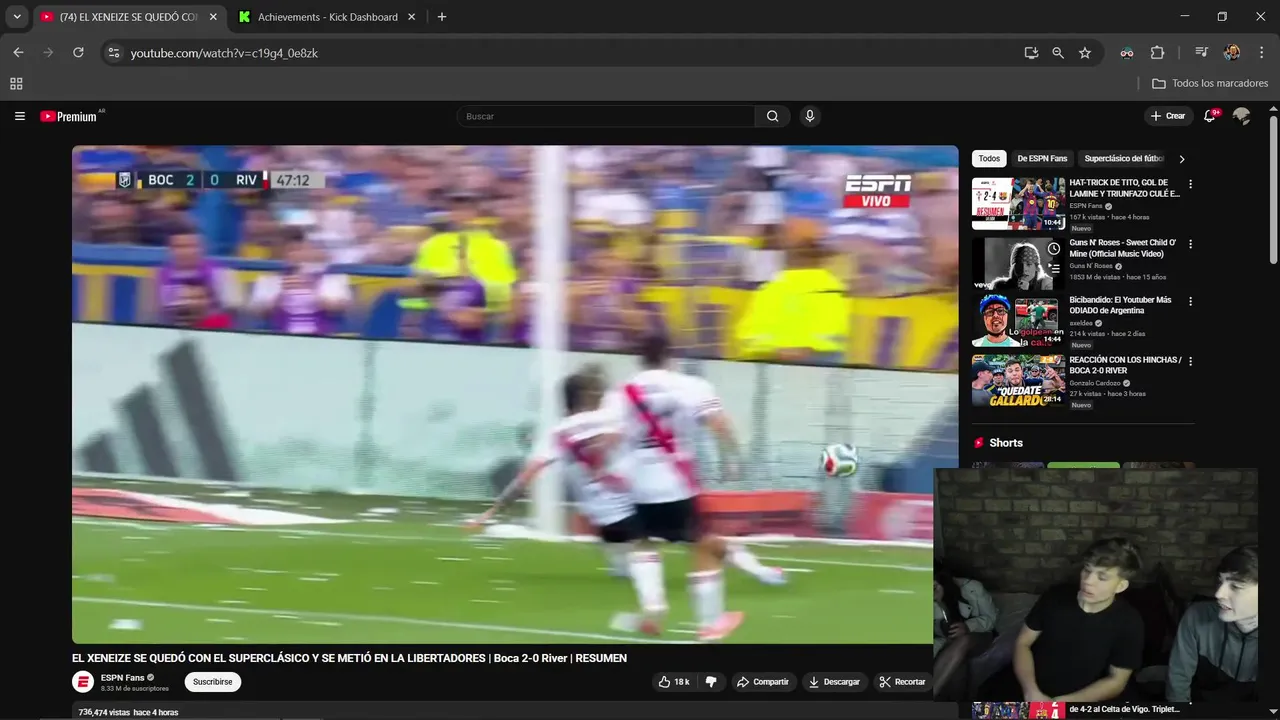
Task: Click the Boca vs River video player
Action: tap(515, 395)
